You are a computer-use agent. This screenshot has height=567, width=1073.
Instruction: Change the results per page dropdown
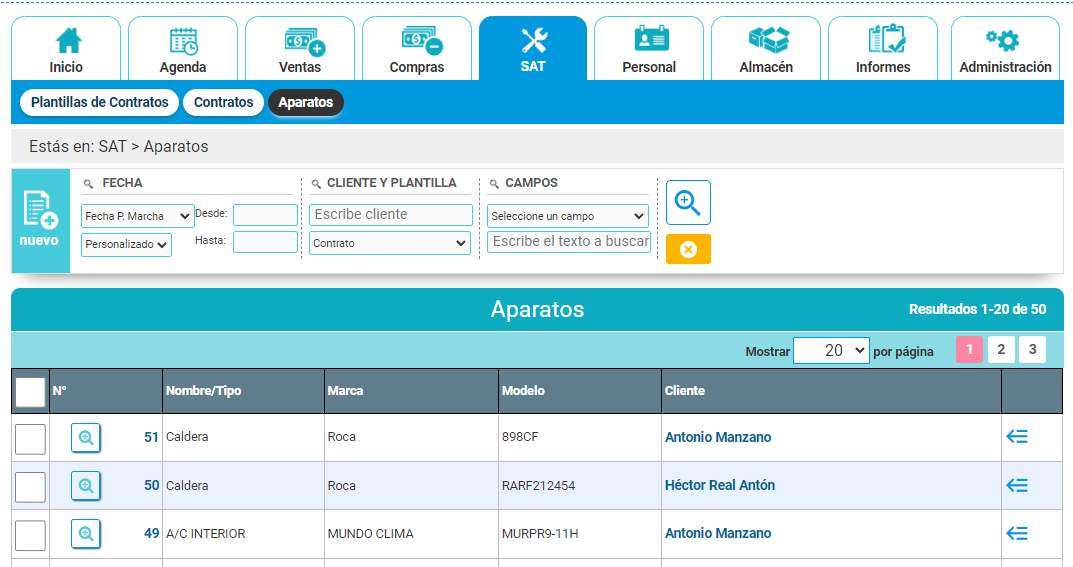[x=831, y=351]
